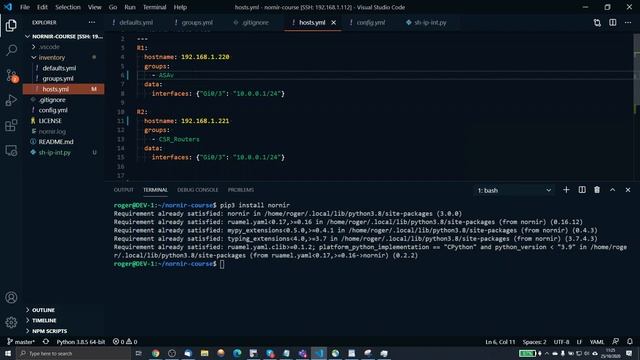This screenshot has height=360, width=640.
Task: Open the Accounts menu icon
Action: point(11,298)
